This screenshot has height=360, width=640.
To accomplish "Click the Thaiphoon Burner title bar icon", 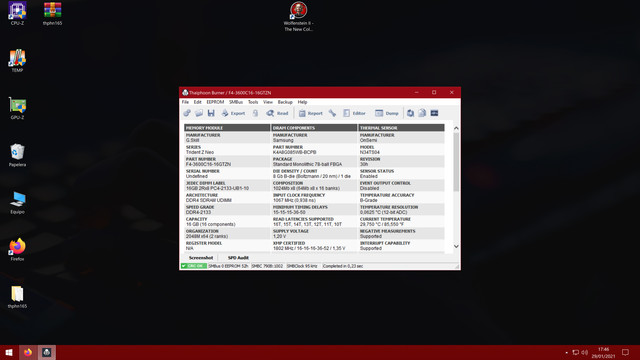I will tap(185, 93).
